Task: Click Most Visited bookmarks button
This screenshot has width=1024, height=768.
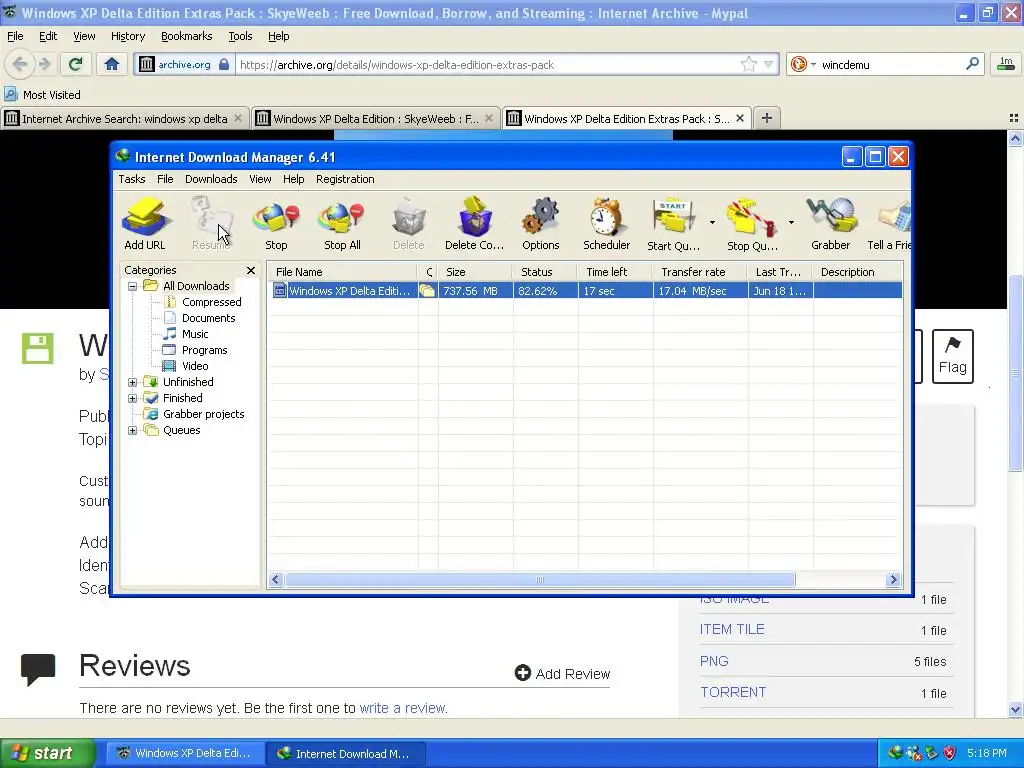Action: pos(43,95)
